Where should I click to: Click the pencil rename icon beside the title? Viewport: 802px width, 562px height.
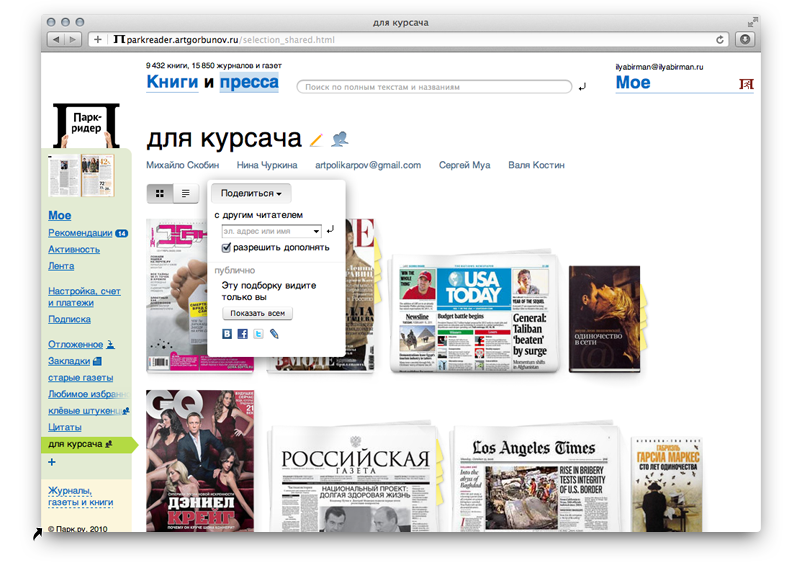pyautogui.click(x=316, y=140)
